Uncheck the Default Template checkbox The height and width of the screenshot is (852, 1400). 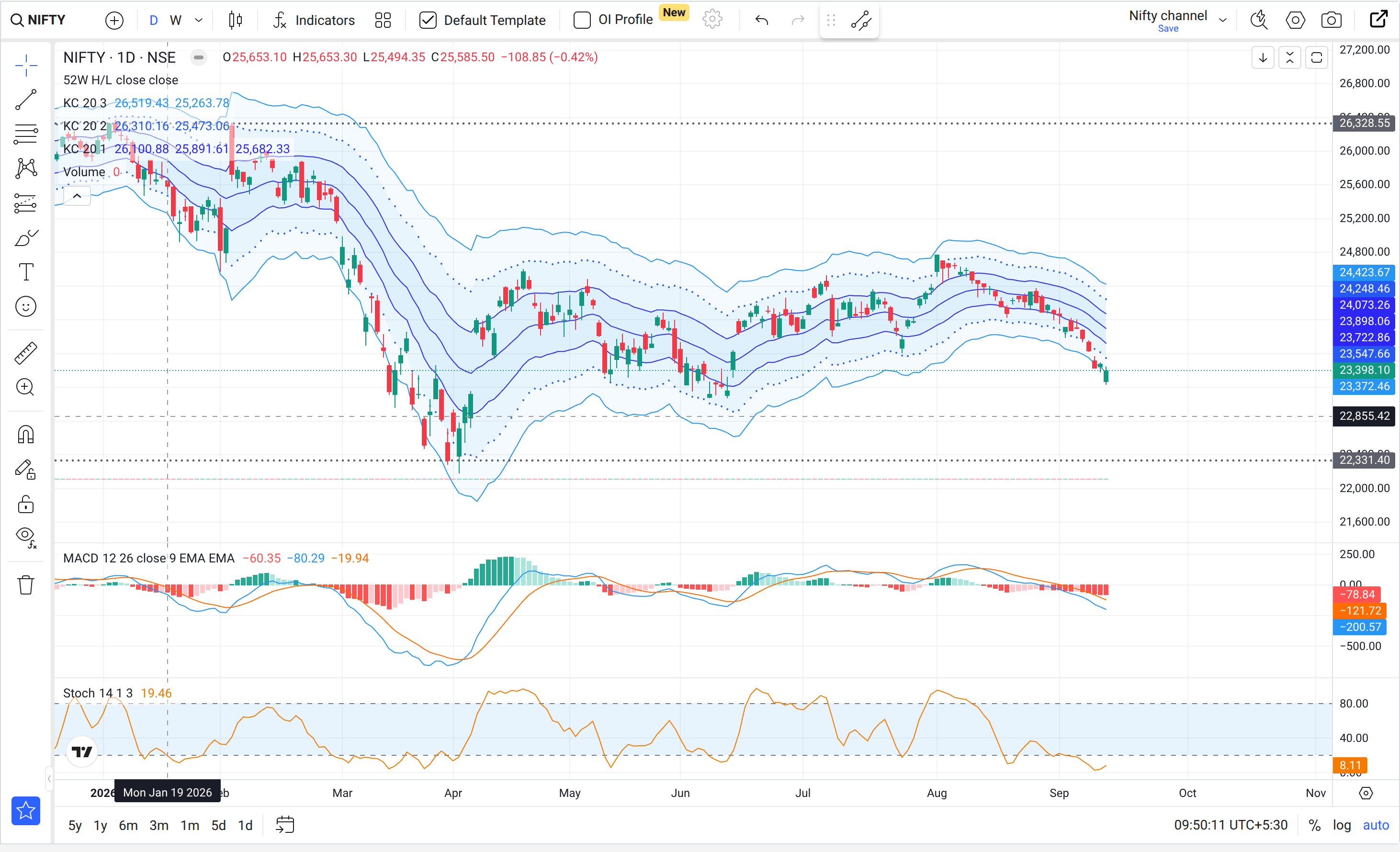(x=428, y=21)
